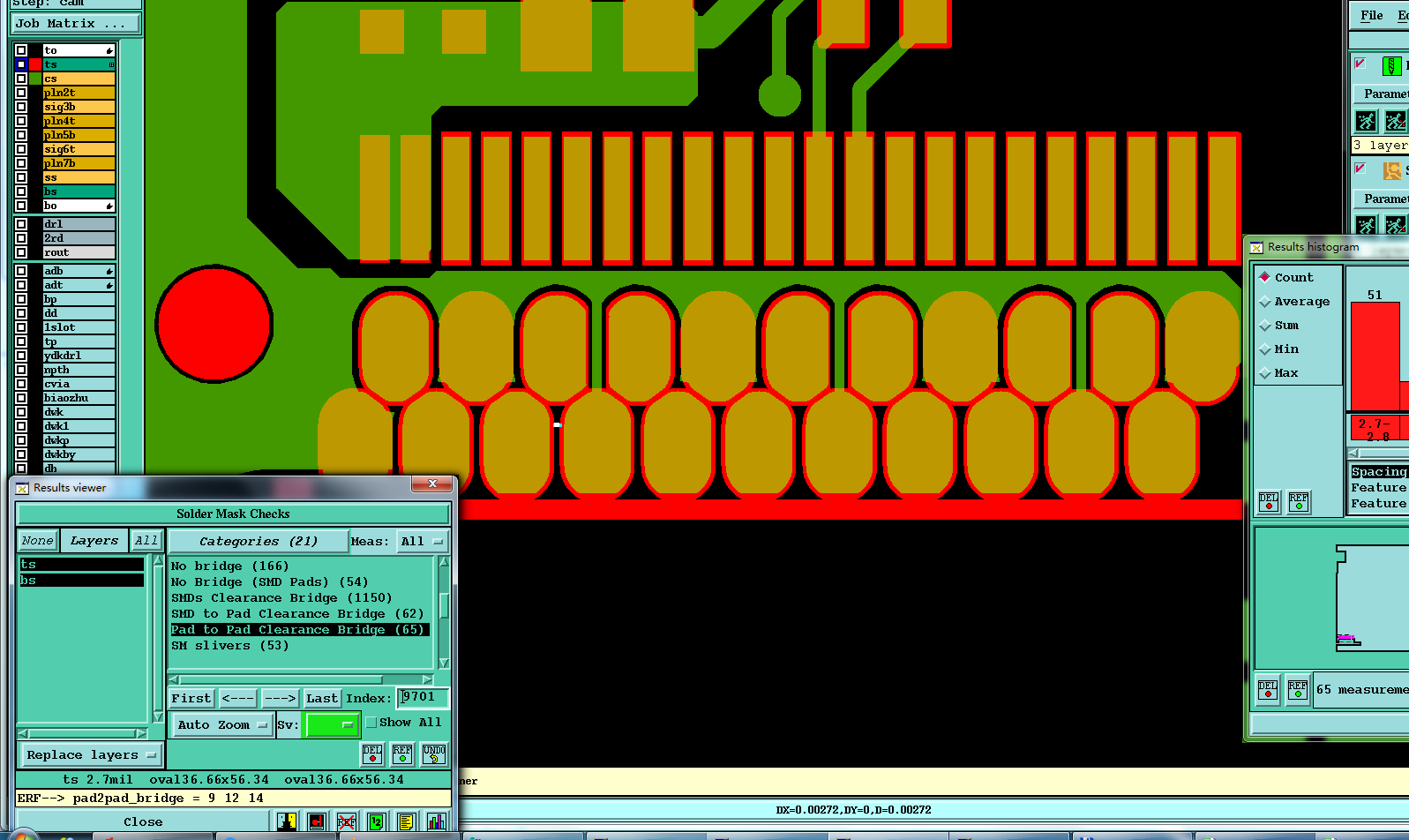Click the categories list horizontal scrollbar
This screenshot has height=840, width=1409.
300,679
